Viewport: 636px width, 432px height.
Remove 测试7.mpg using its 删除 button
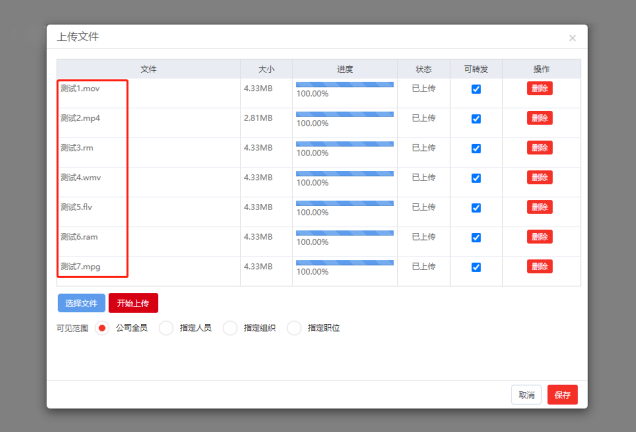point(540,267)
